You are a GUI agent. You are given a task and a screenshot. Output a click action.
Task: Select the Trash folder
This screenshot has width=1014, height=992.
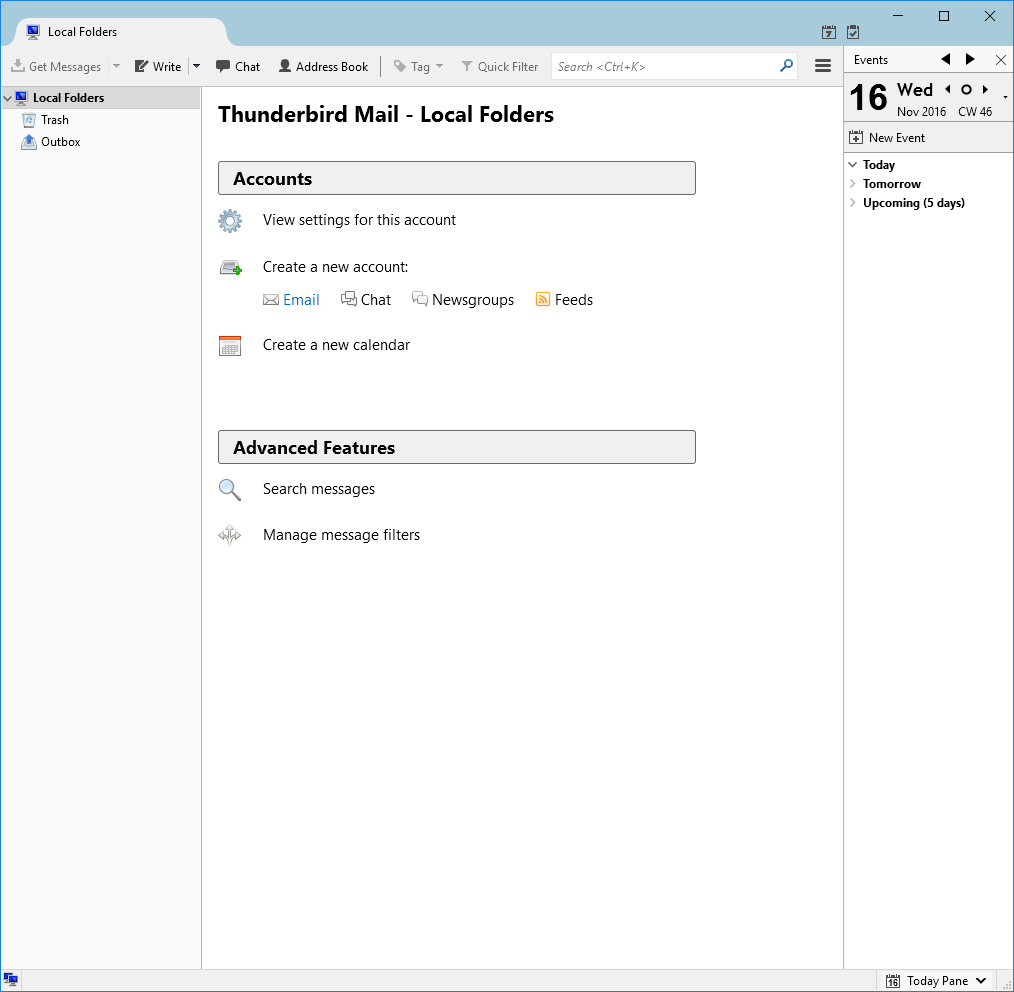coord(45,120)
